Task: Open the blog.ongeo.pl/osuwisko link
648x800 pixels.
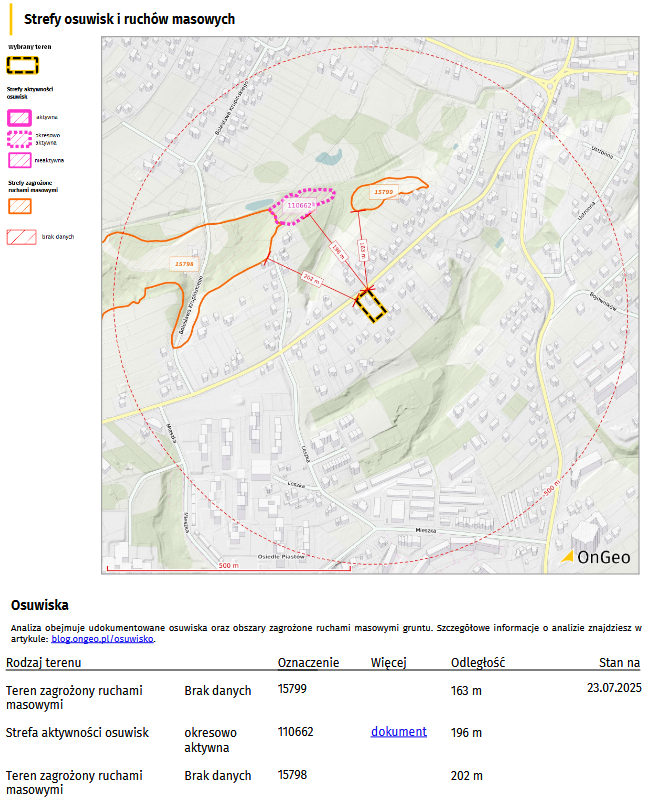Action: click(x=102, y=638)
